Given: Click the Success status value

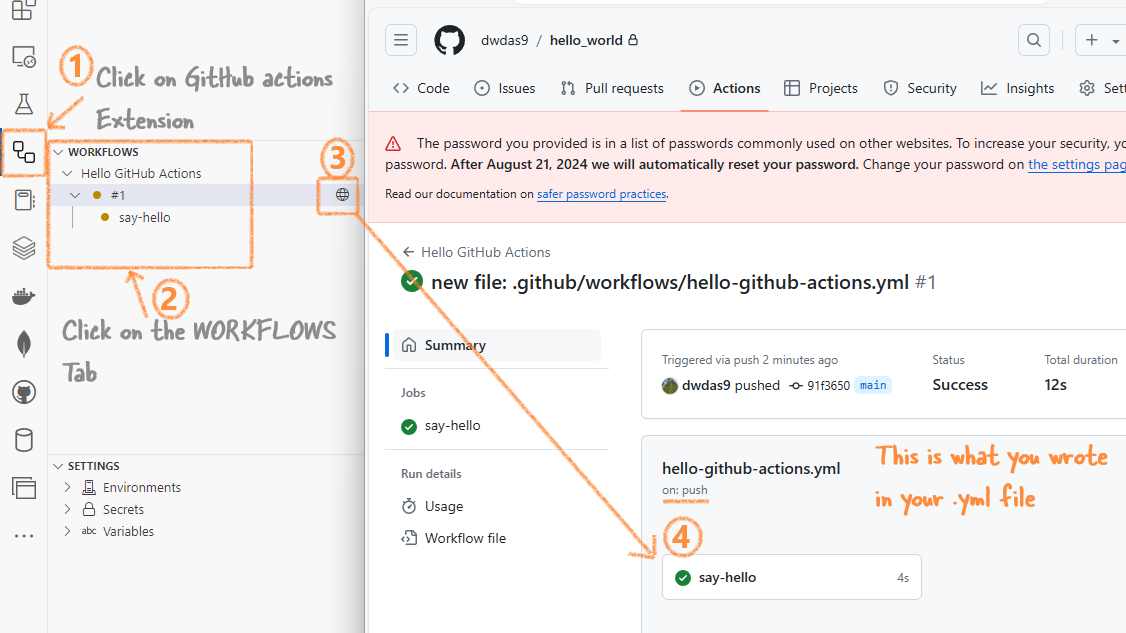Looking at the screenshot, I should (960, 385).
